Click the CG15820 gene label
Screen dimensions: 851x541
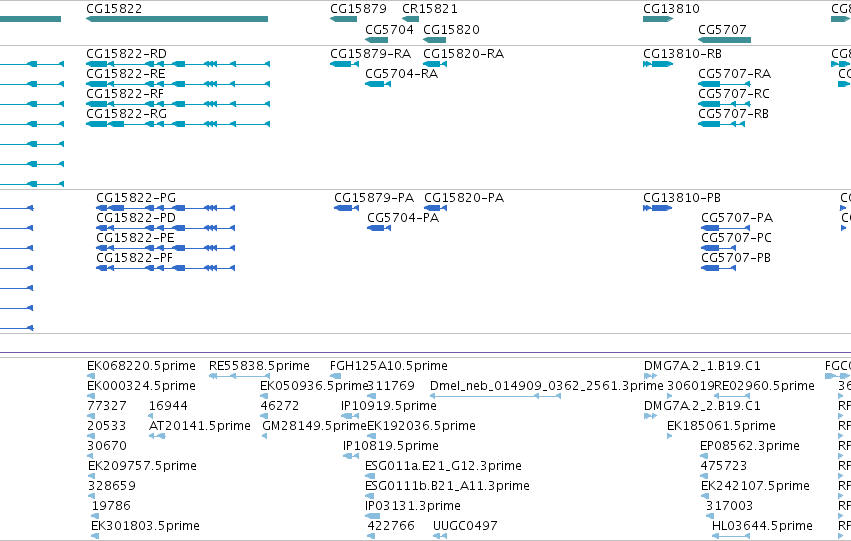pyautogui.click(x=452, y=29)
